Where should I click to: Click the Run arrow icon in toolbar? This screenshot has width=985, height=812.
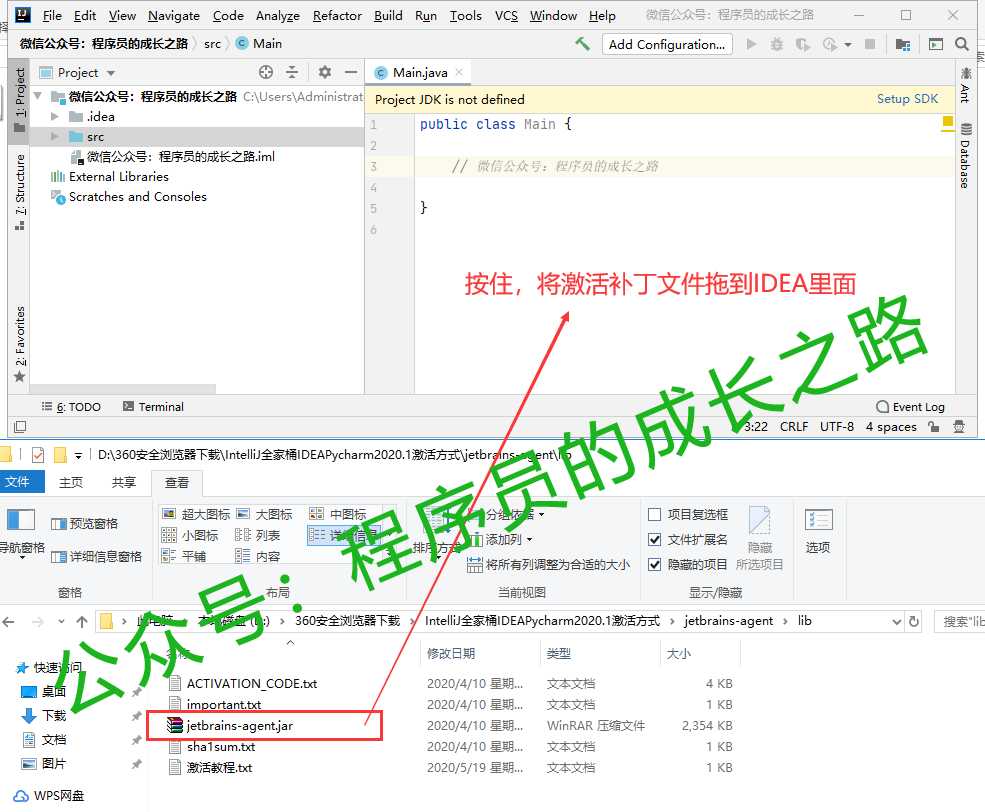coord(751,44)
